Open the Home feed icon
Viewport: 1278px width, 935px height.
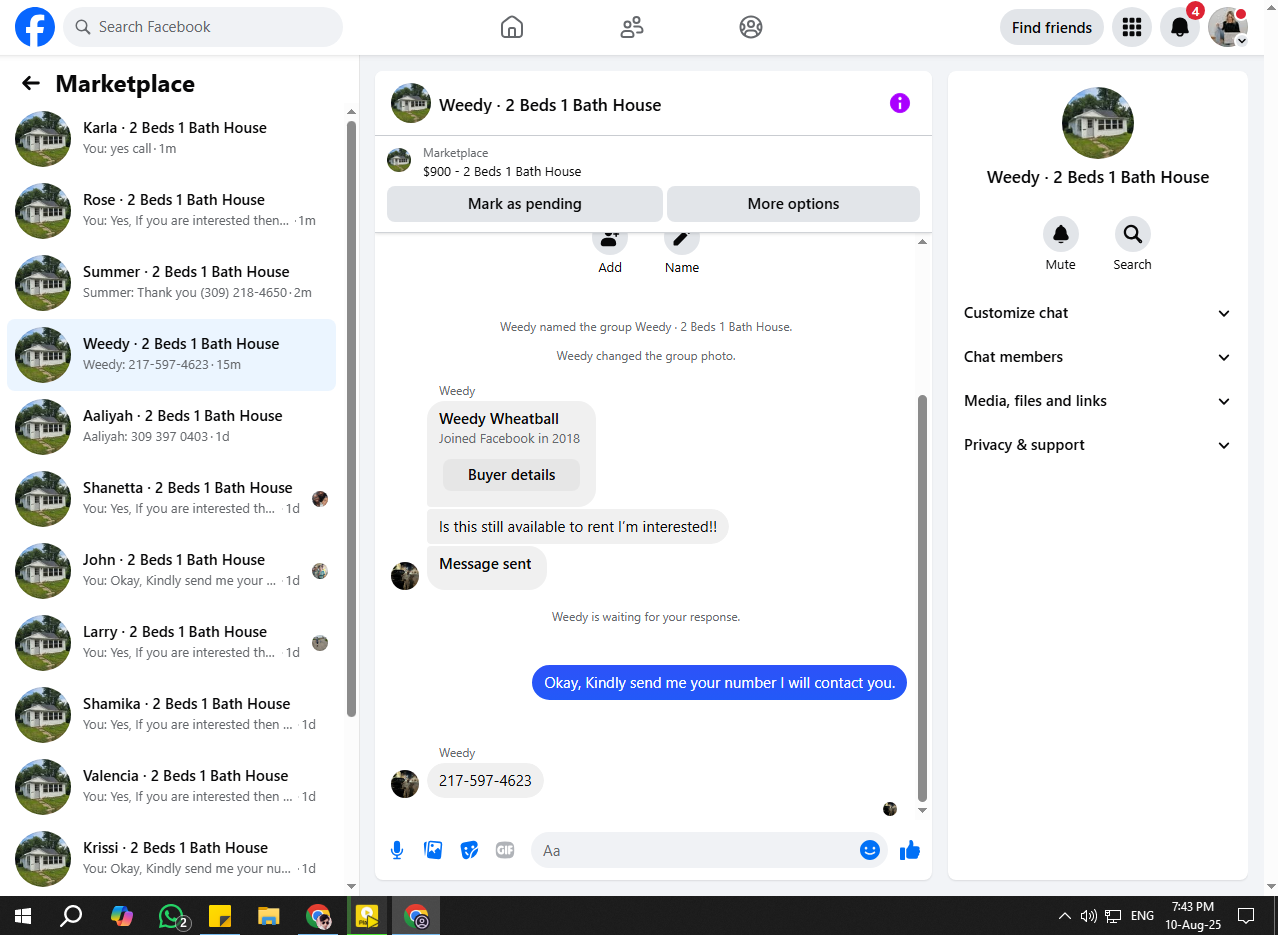(x=512, y=27)
